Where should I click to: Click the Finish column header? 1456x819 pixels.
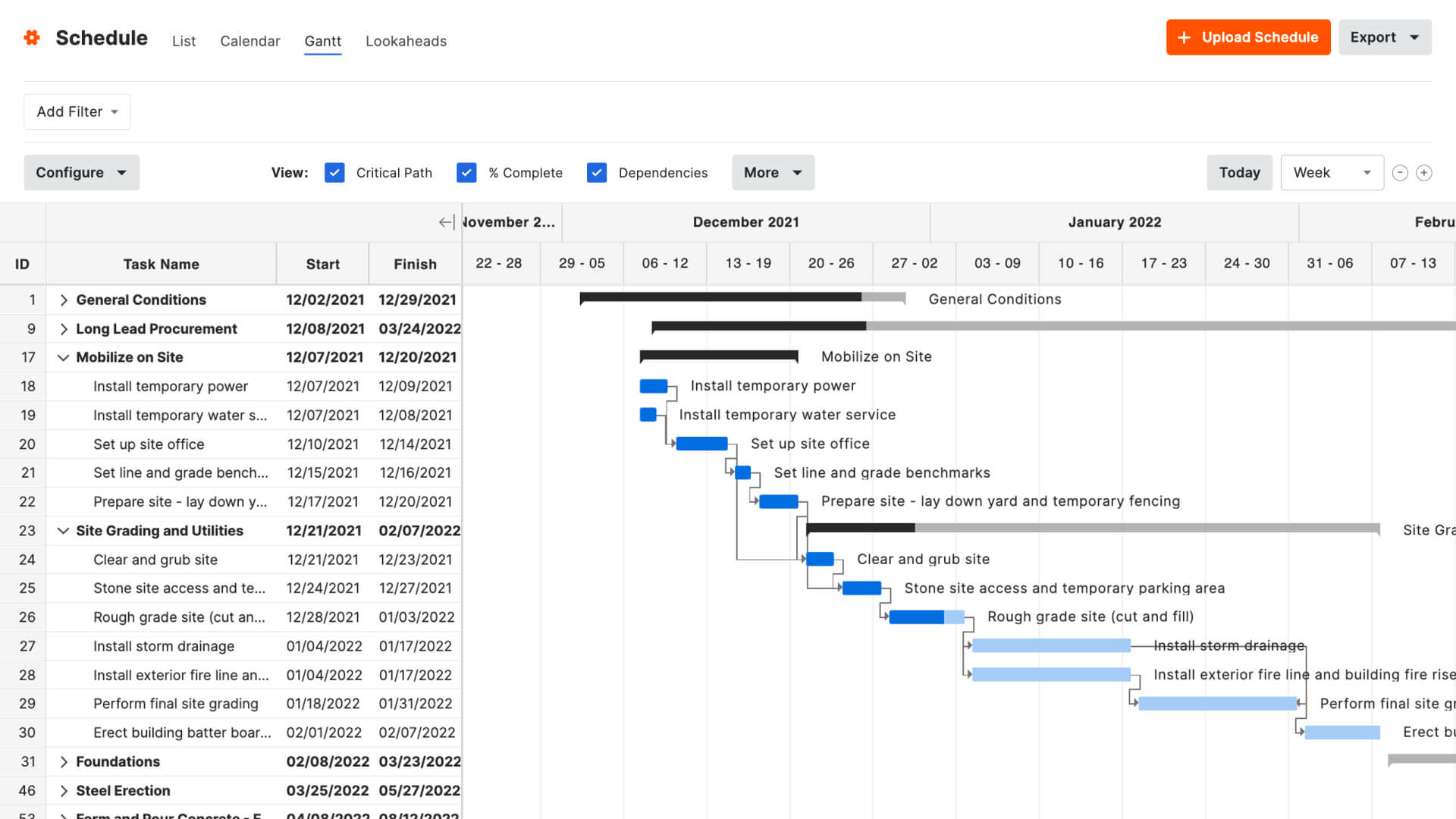(415, 264)
